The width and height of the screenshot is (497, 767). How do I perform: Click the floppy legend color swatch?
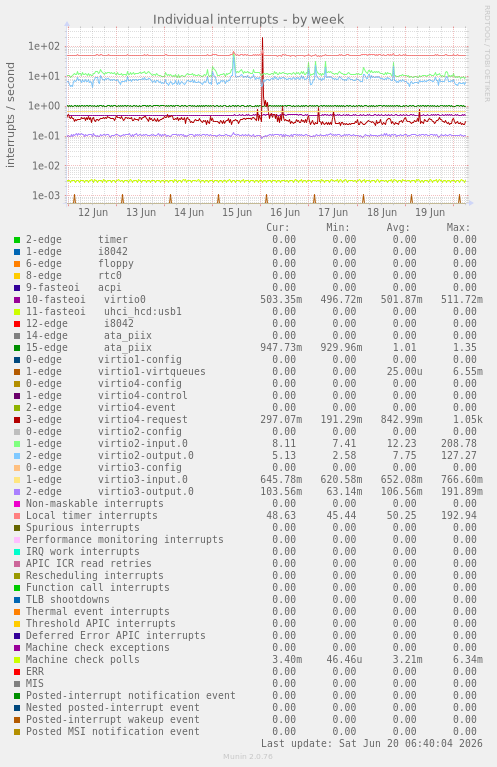click(17, 264)
